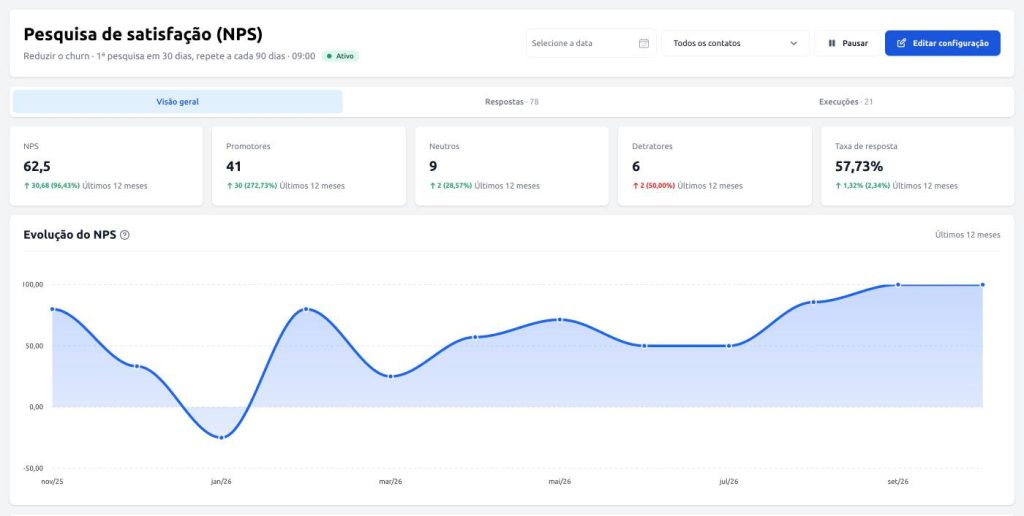Click the jan/26 chart data point

tap(221, 438)
